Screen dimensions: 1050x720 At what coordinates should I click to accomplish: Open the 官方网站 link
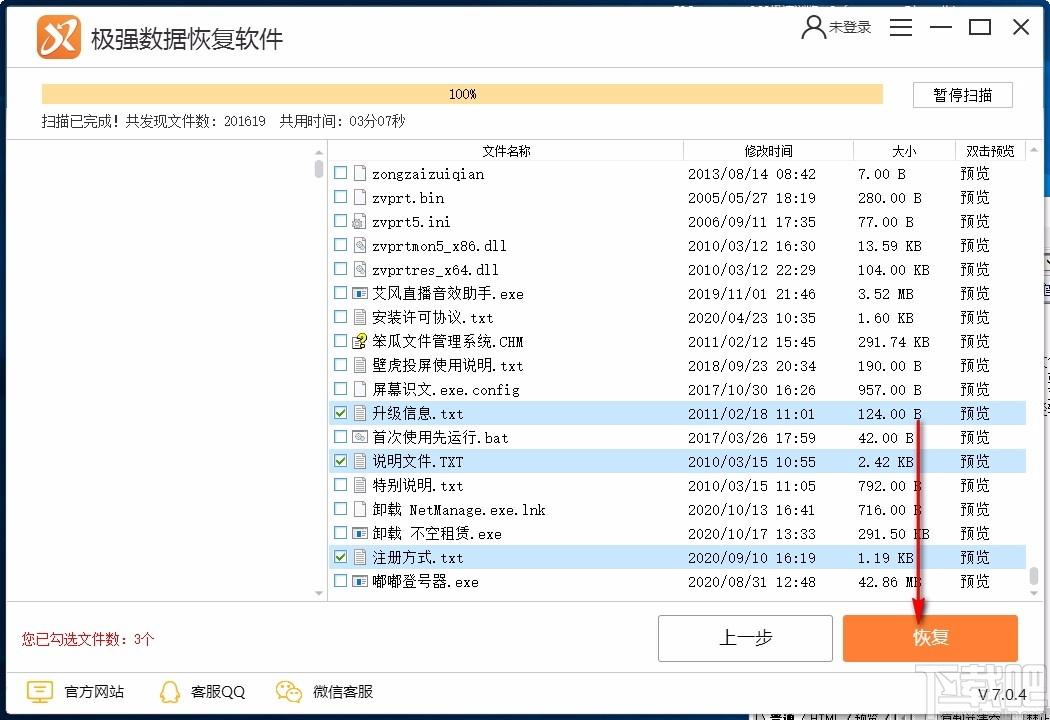[94, 692]
